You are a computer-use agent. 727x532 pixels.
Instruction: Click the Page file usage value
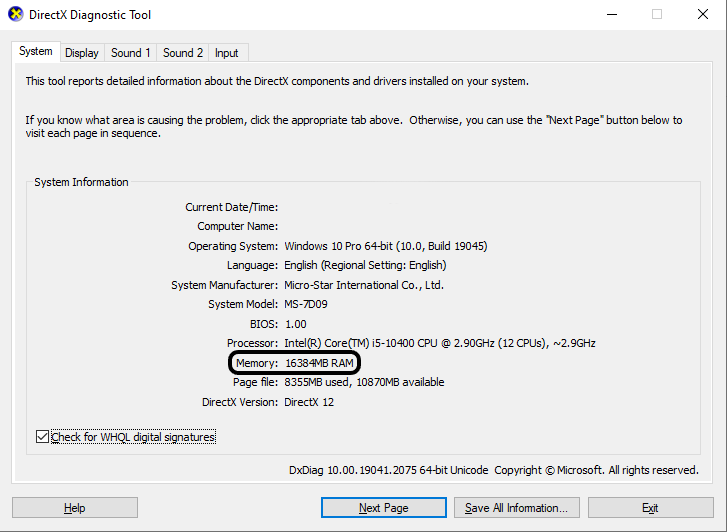tap(364, 382)
